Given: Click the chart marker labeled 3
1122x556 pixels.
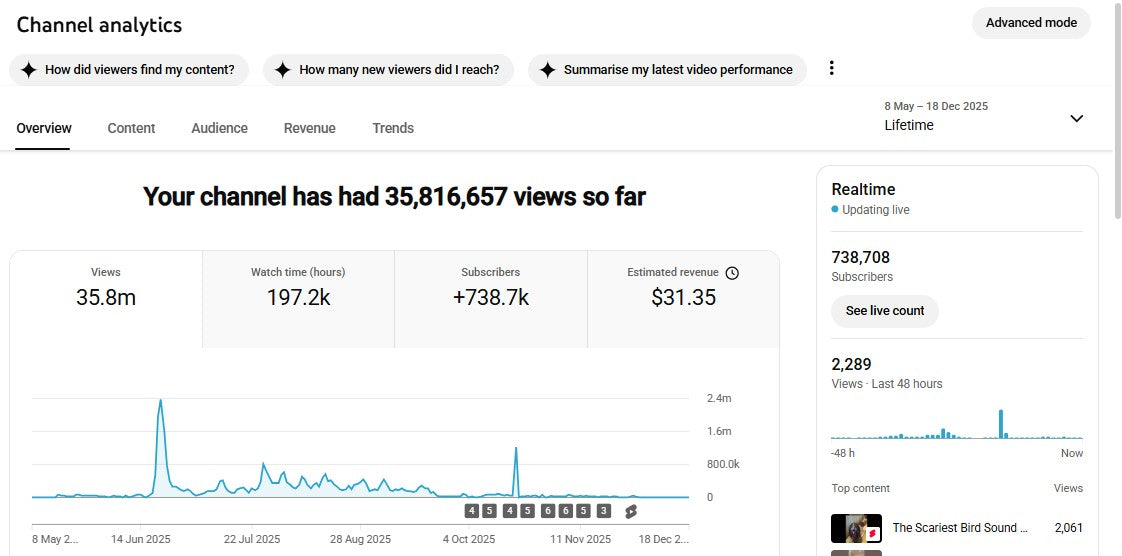Looking at the screenshot, I should [x=603, y=511].
